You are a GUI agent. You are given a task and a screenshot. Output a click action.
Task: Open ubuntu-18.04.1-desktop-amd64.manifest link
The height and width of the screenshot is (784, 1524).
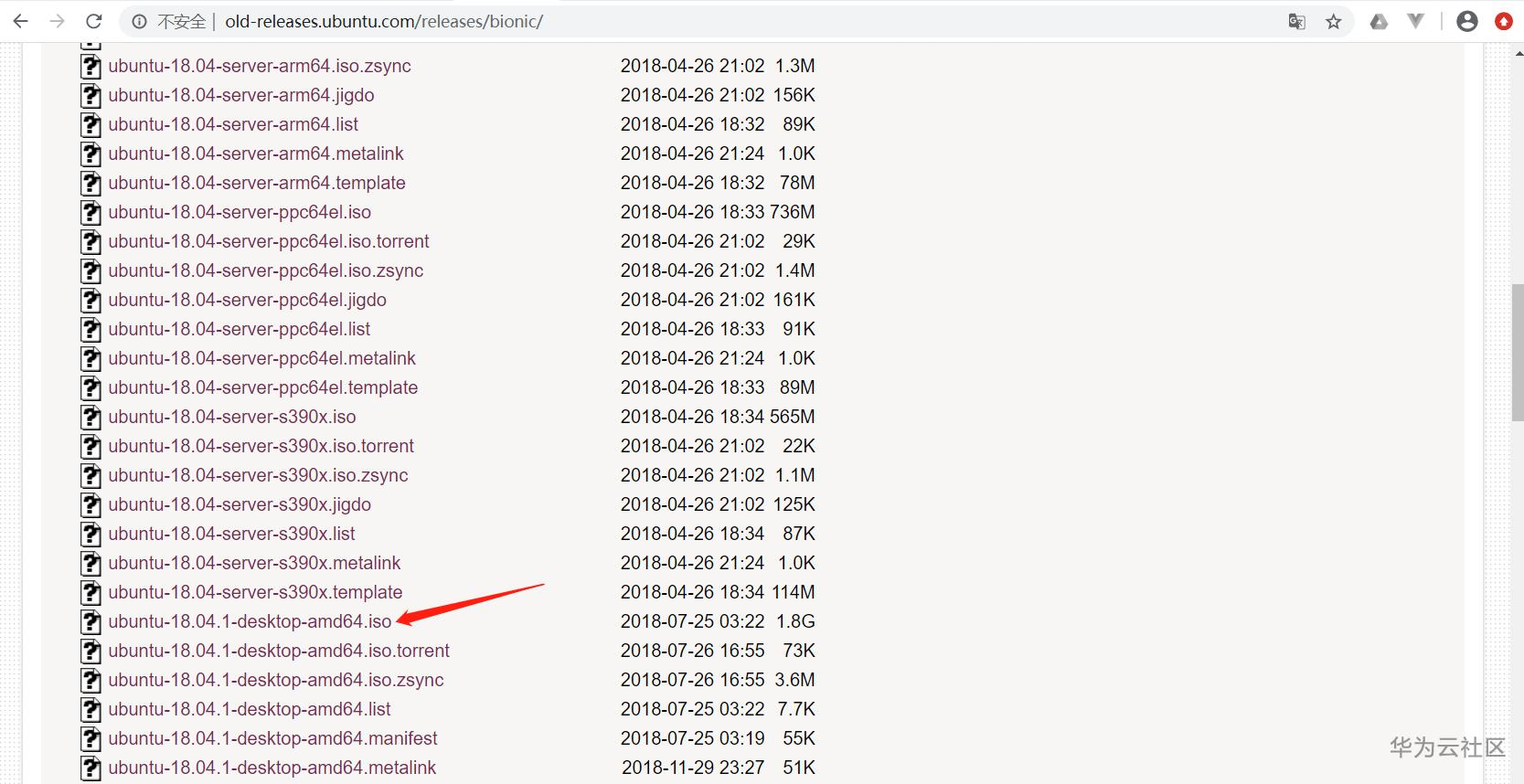[272, 738]
